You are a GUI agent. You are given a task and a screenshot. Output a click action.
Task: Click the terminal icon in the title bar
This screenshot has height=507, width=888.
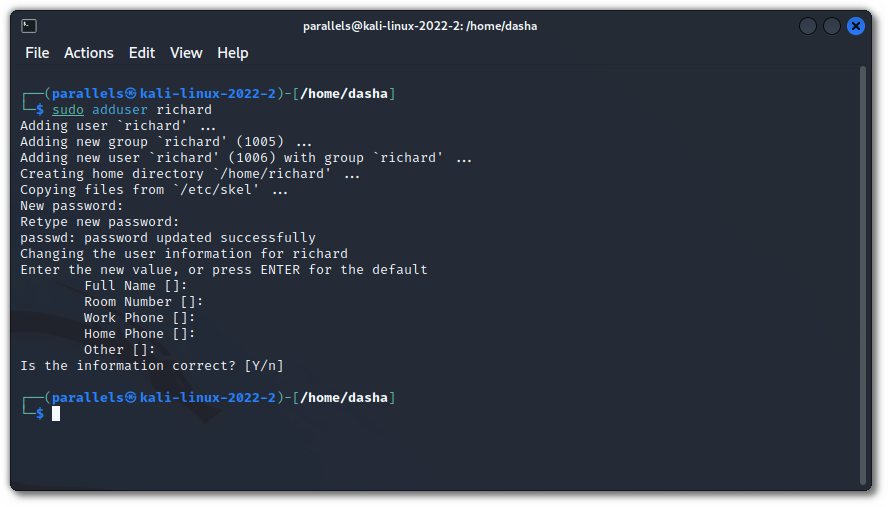point(29,26)
